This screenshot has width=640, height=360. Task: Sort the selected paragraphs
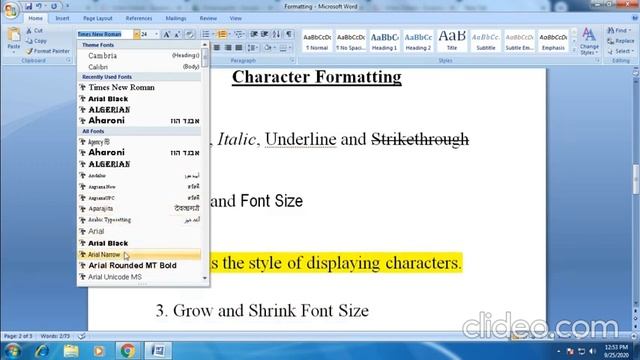coord(276,34)
